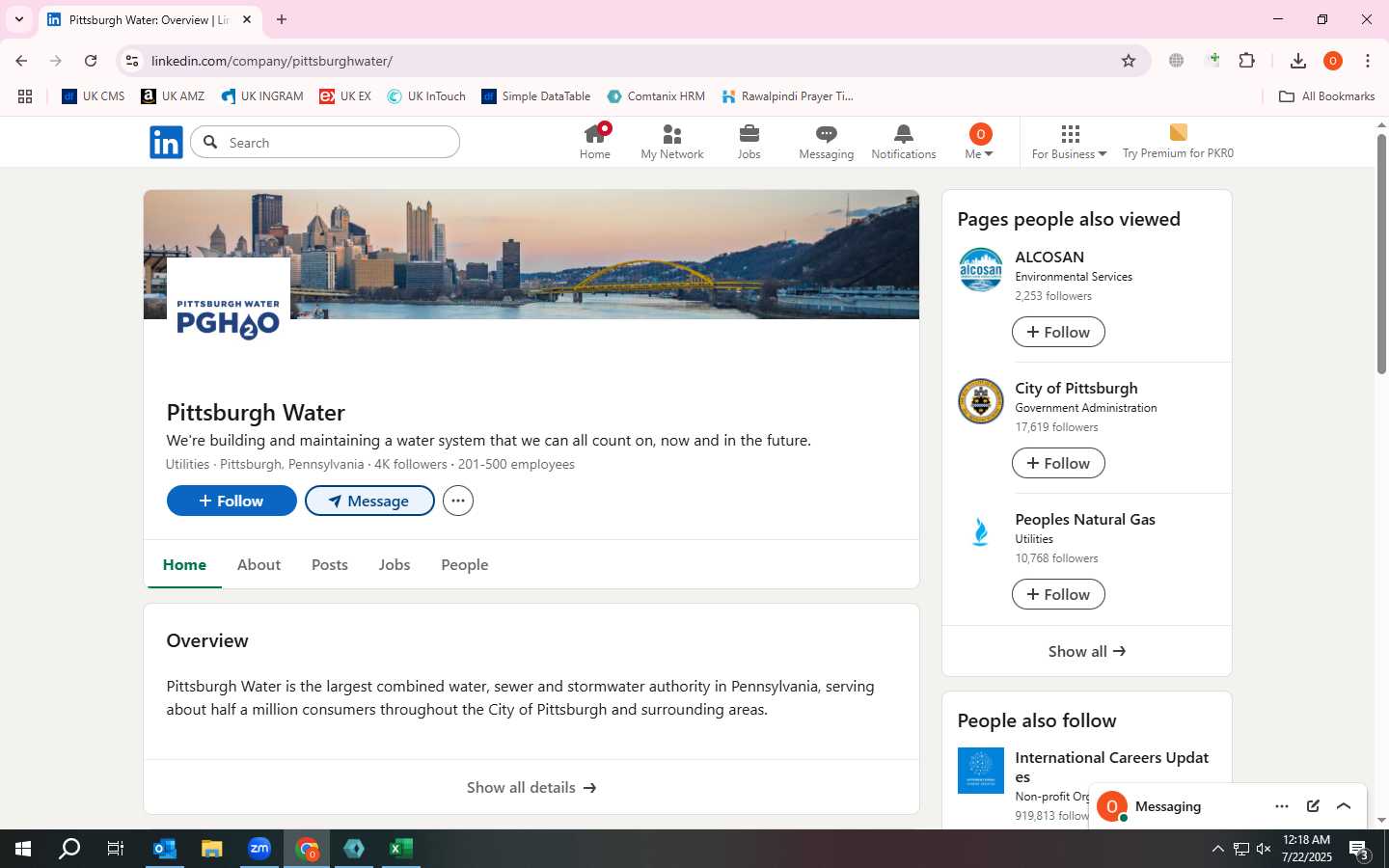Viewport: 1389px width, 868px height.
Task: Bookmark this page with star icon
Action: (x=1129, y=61)
